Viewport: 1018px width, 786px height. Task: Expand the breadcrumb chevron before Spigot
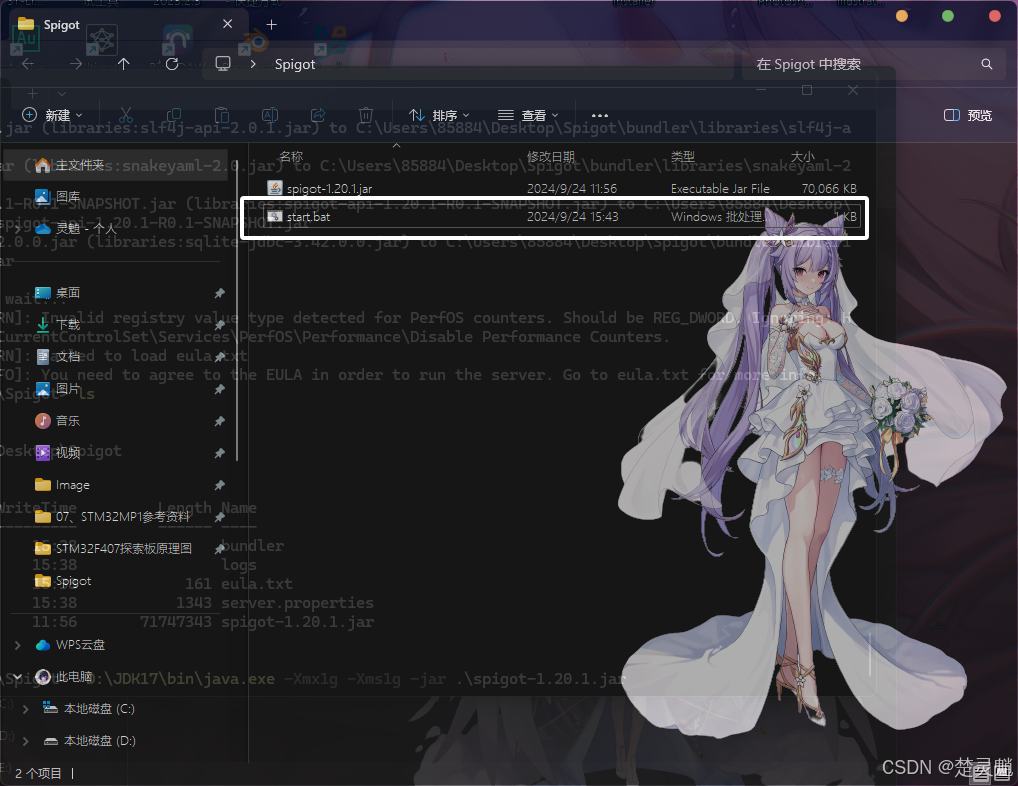tap(253, 64)
